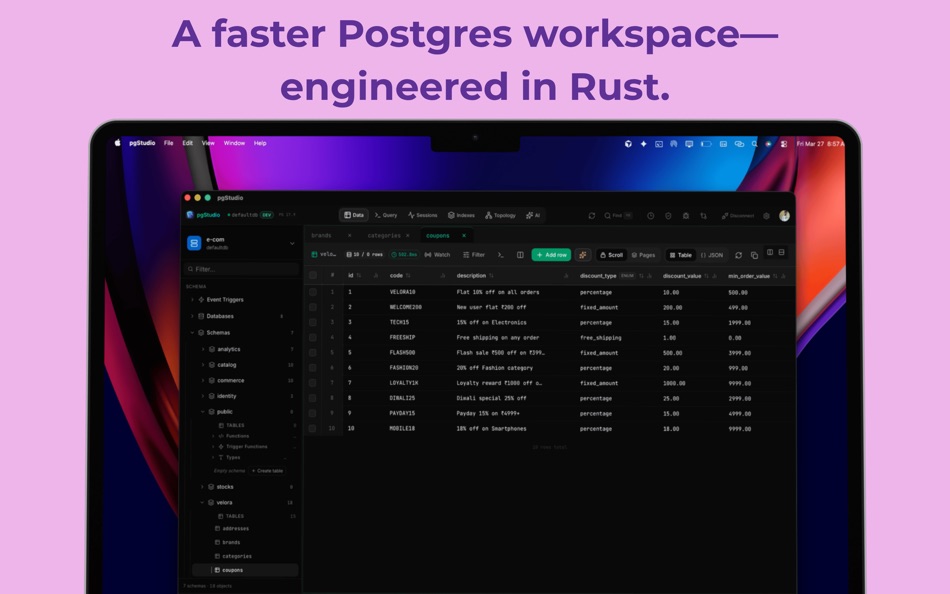Collapse the Schemas tree node
This screenshot has height=594, width=950.
click(194, 332)
